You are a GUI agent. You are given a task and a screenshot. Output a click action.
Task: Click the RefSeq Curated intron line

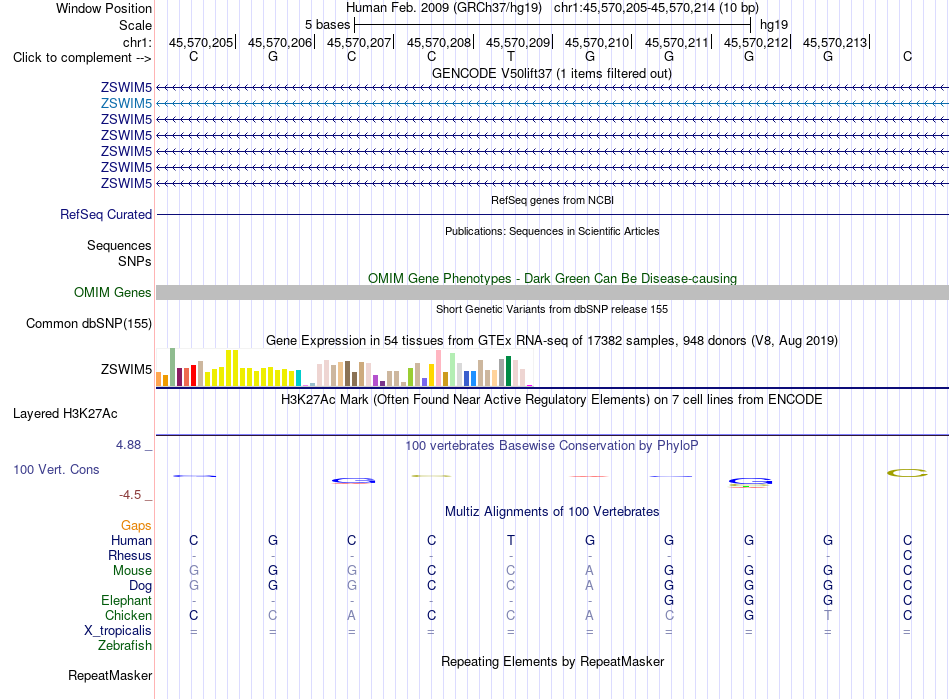tap(552, 214)
